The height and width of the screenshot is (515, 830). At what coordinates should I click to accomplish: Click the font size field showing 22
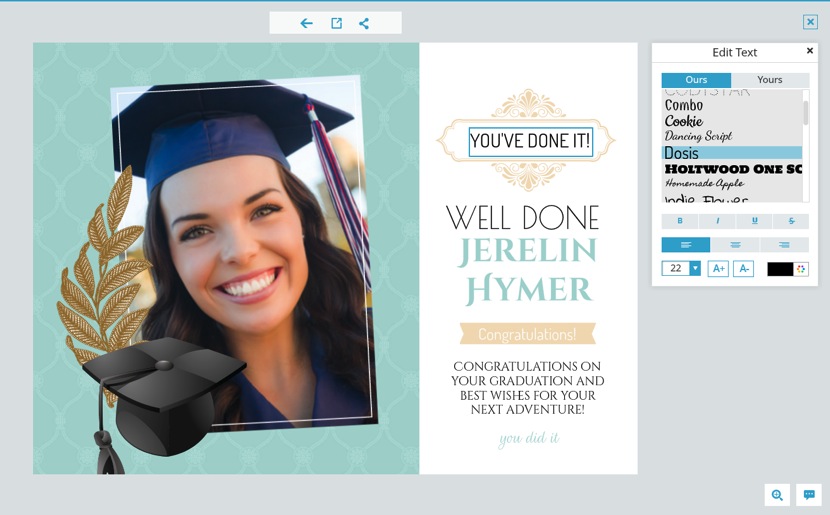coord(675,268)
